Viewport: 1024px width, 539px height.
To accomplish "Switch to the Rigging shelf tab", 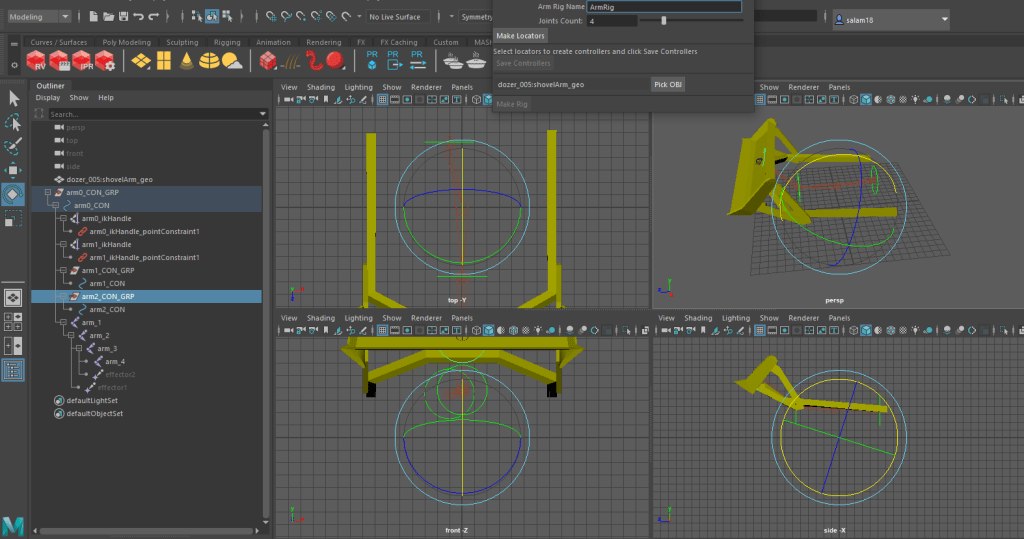I will point(226,43).
